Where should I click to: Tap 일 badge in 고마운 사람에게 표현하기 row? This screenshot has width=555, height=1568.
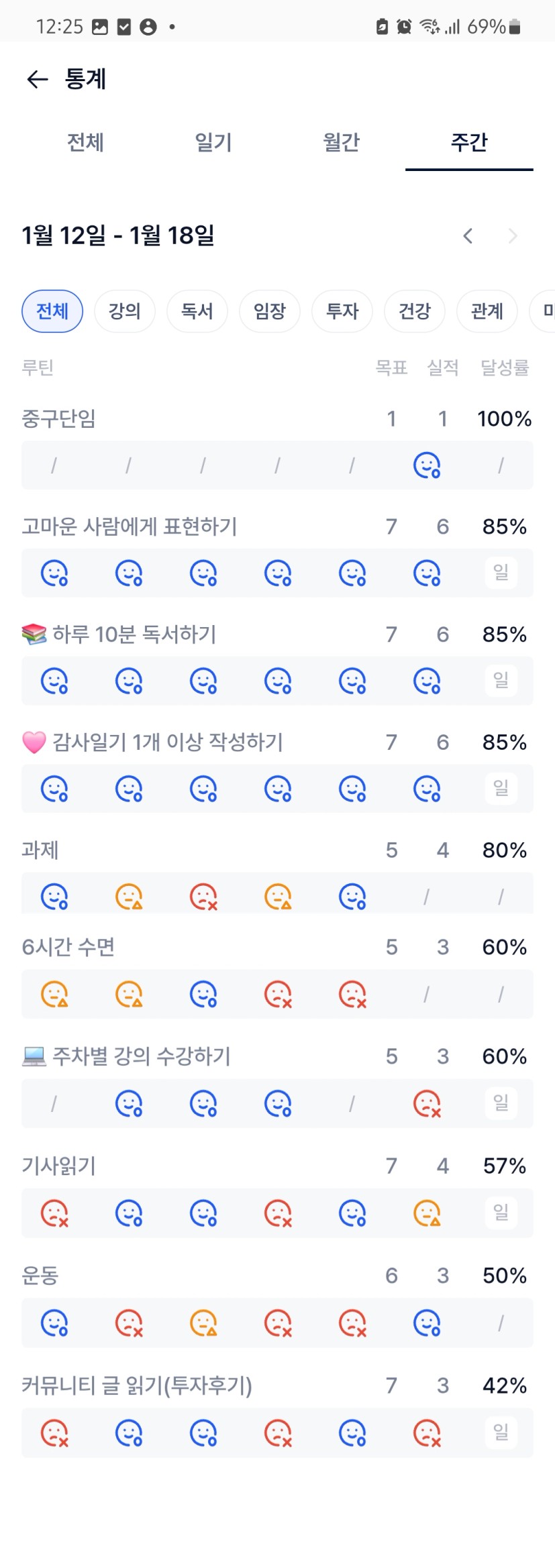501,573
